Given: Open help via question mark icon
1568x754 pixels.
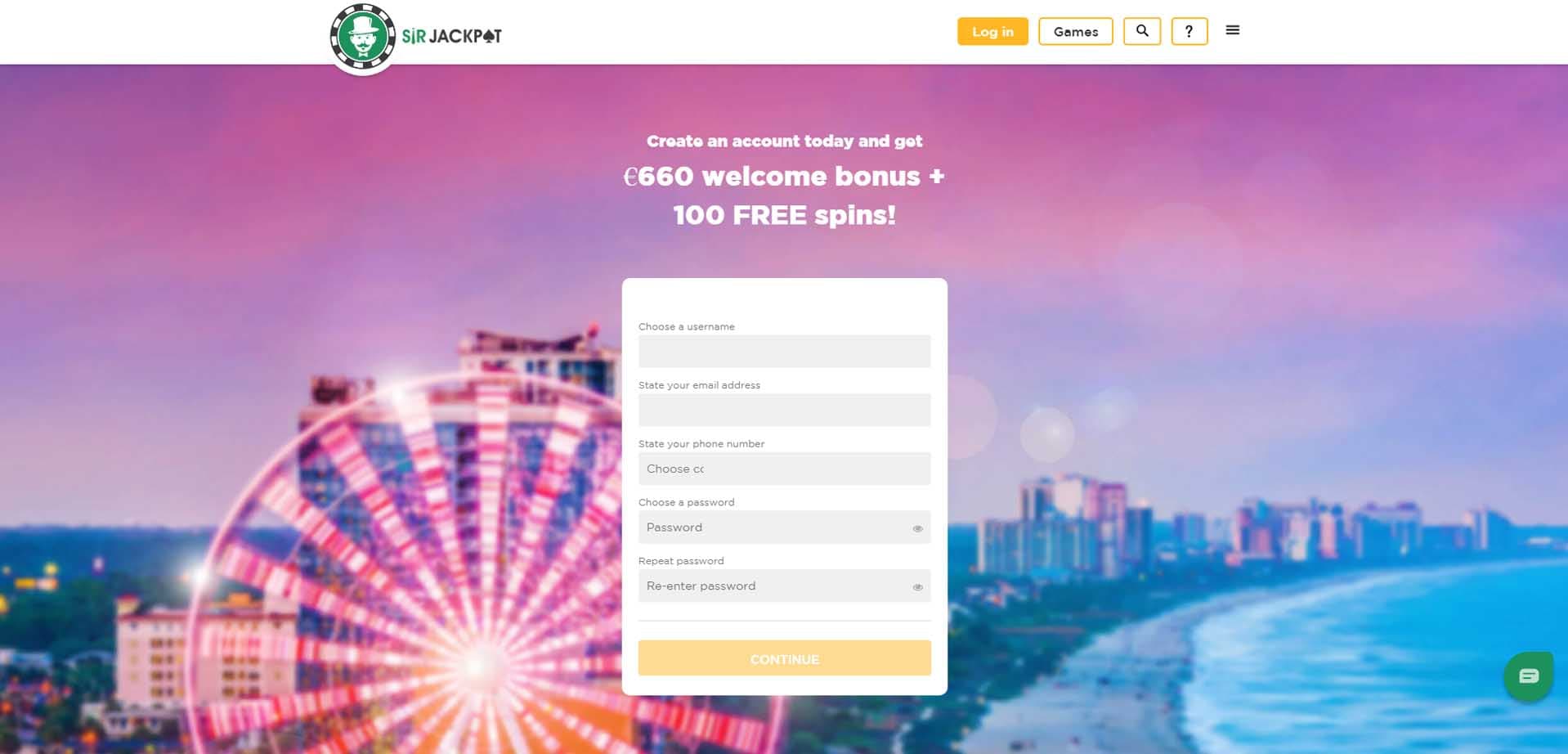Looking at the screenshot, I should pos(1189,31).
